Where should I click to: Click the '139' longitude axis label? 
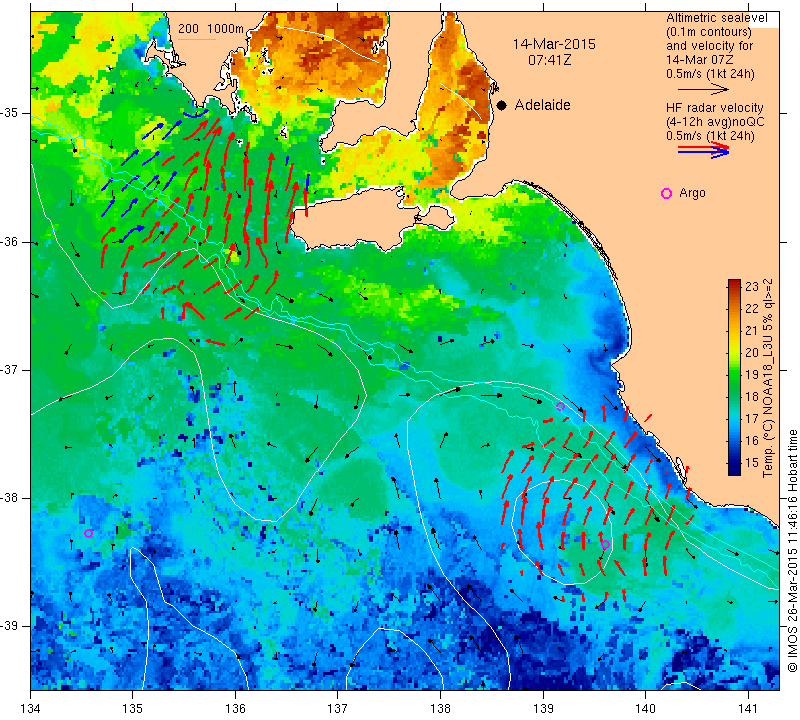[543, 709]
